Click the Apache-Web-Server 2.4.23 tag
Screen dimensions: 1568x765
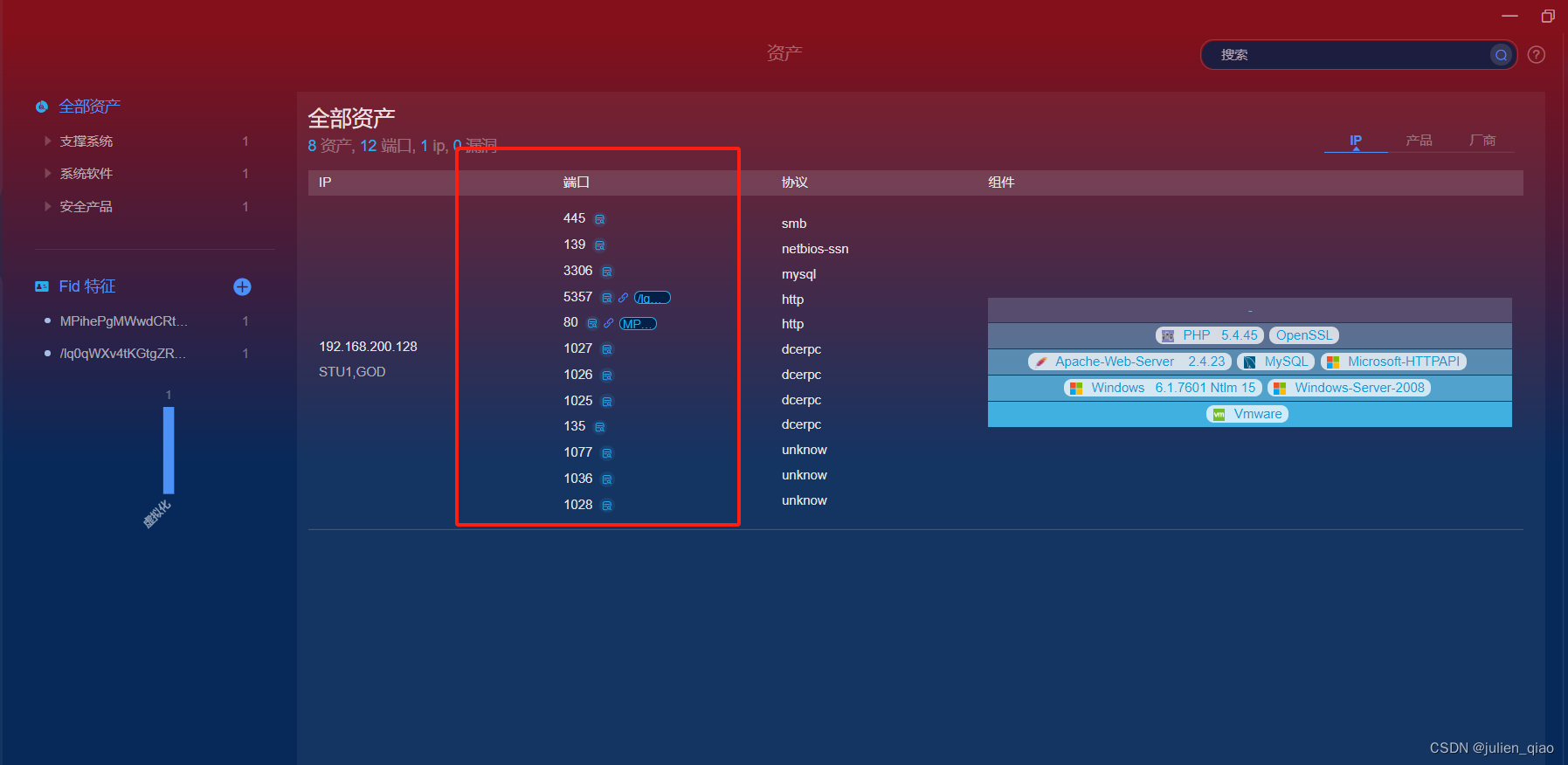pyautogui.click(x=1129, y=362)
